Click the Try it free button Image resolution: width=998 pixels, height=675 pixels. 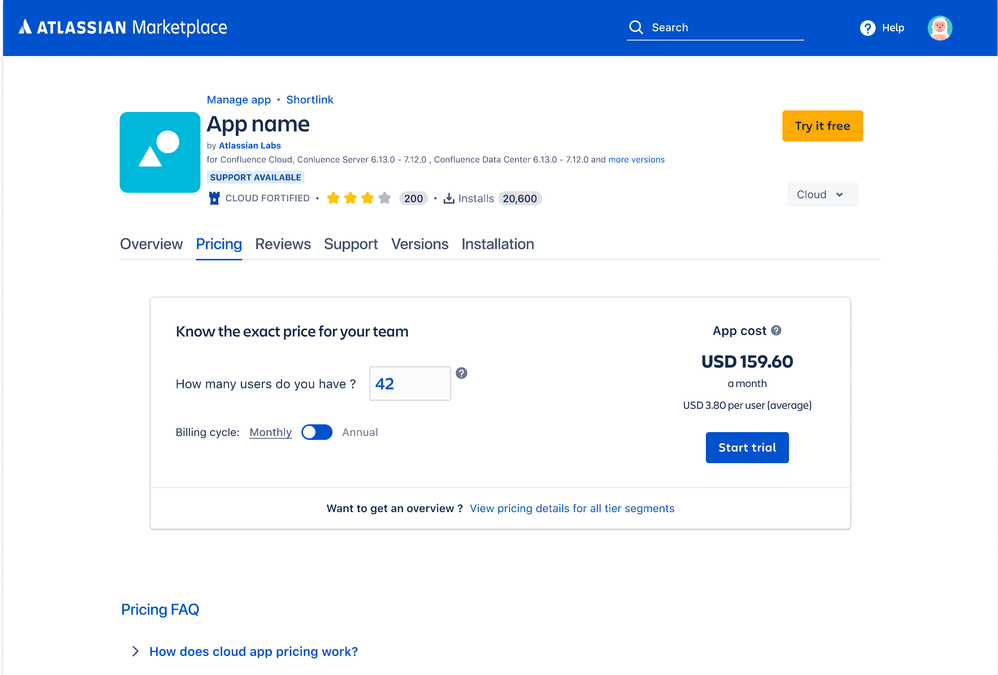click(x=822, y=126)
